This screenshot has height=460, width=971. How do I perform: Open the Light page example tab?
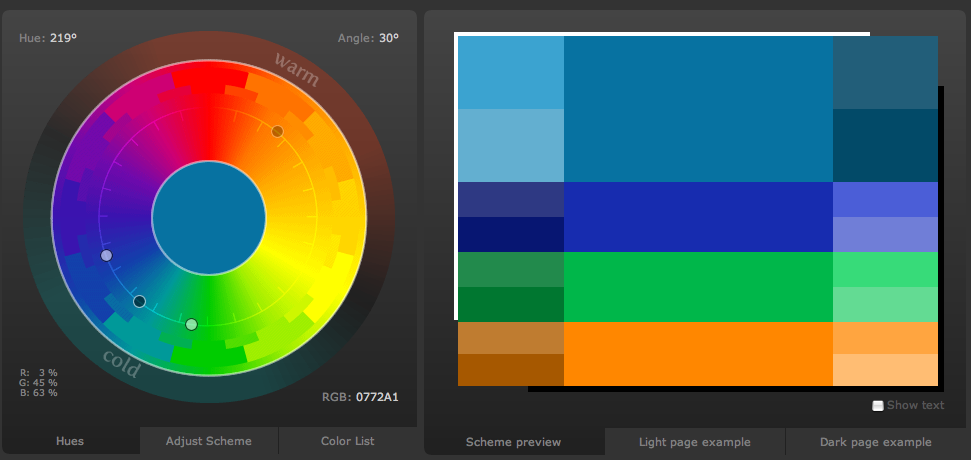tap(695, 442)
